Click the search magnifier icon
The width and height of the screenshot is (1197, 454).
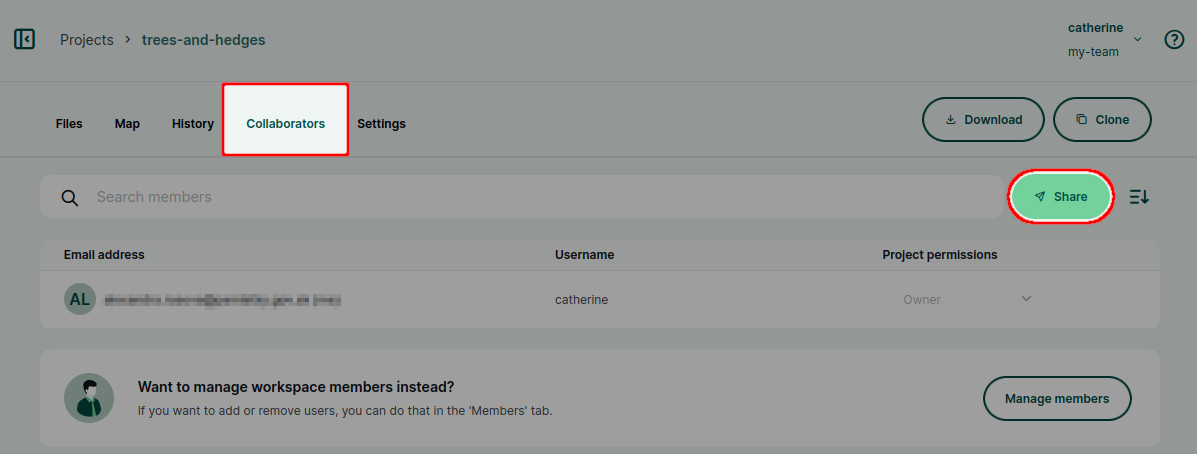click(x=69, y=198)
